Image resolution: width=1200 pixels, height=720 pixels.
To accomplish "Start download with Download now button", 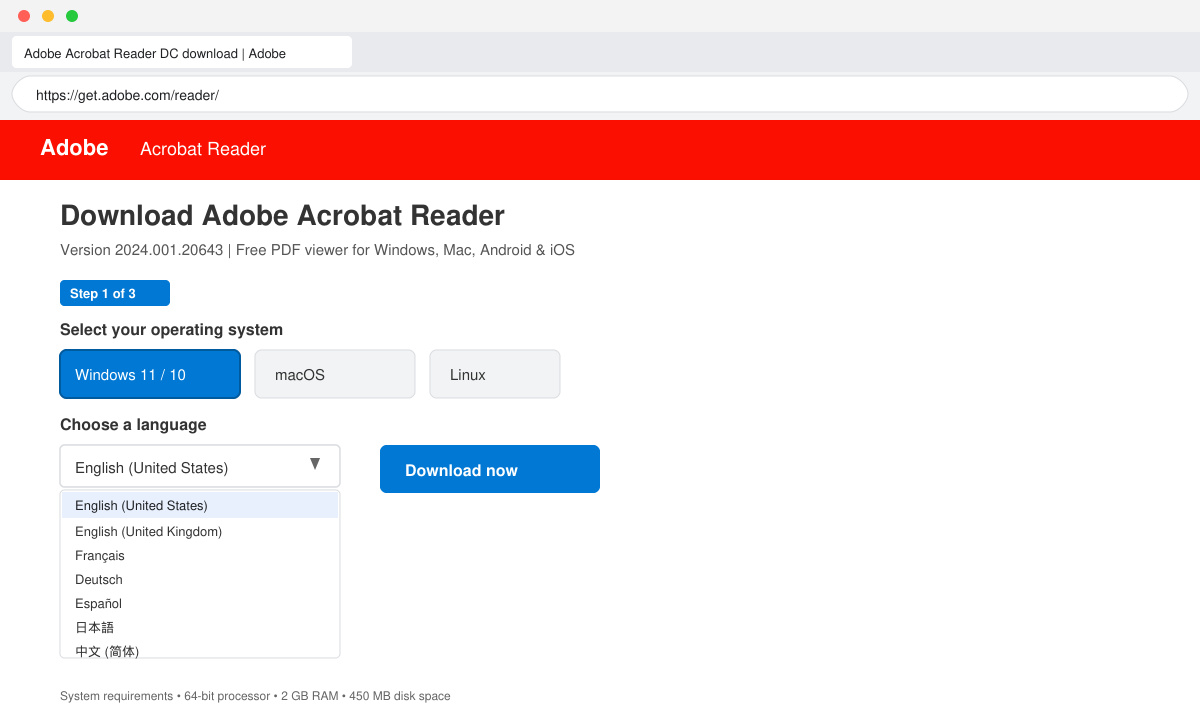I will pyautogui.click(x=490, y=469).
